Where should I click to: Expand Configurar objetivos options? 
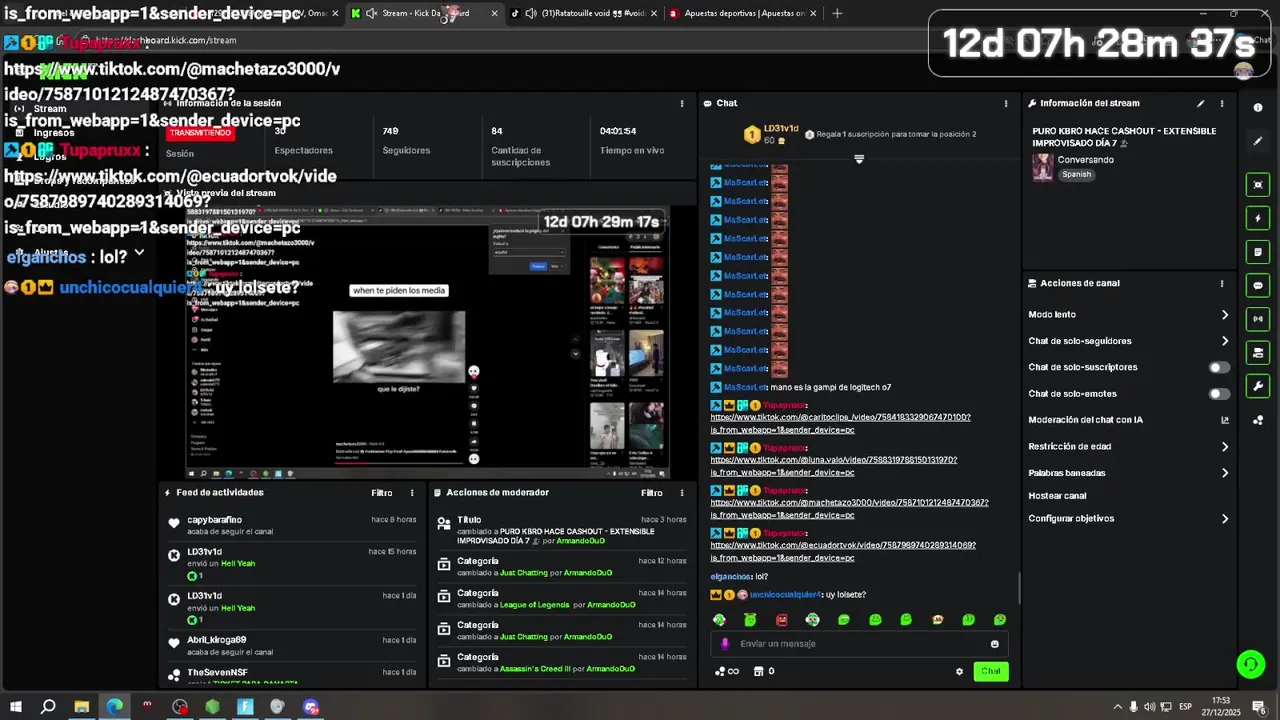pos(1225,519)
